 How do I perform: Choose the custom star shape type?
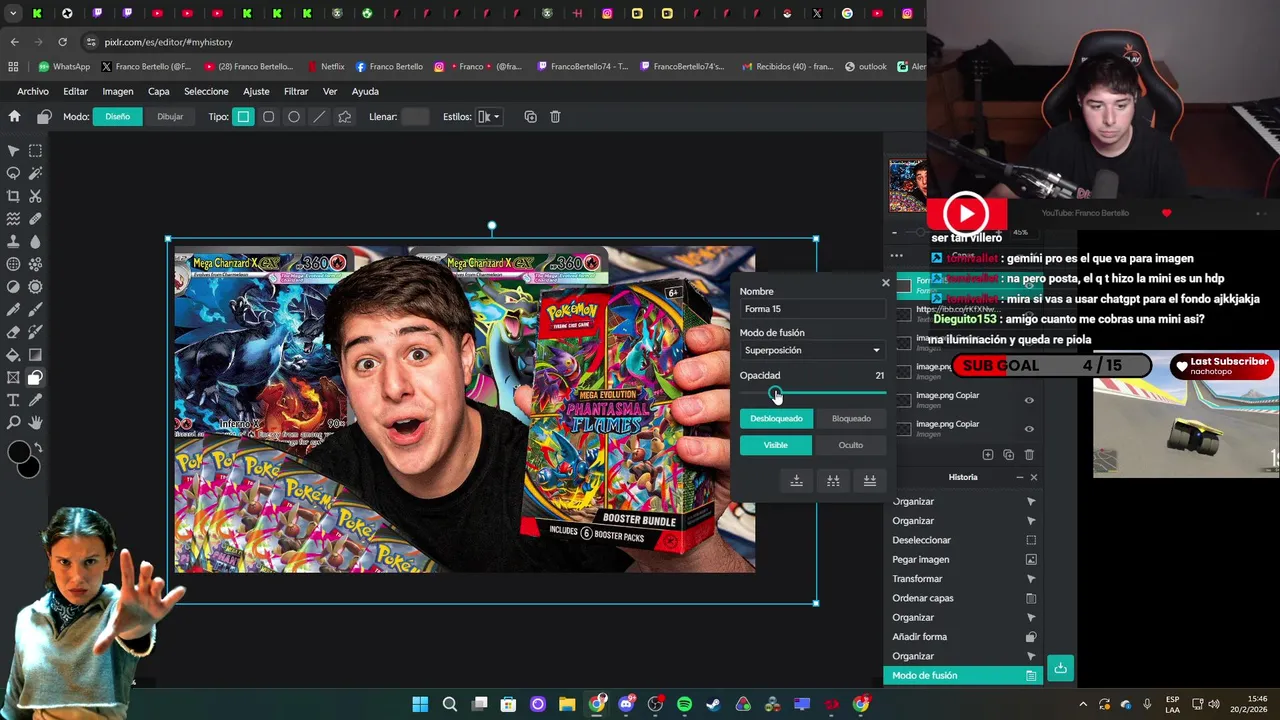(x=345, y=116)
